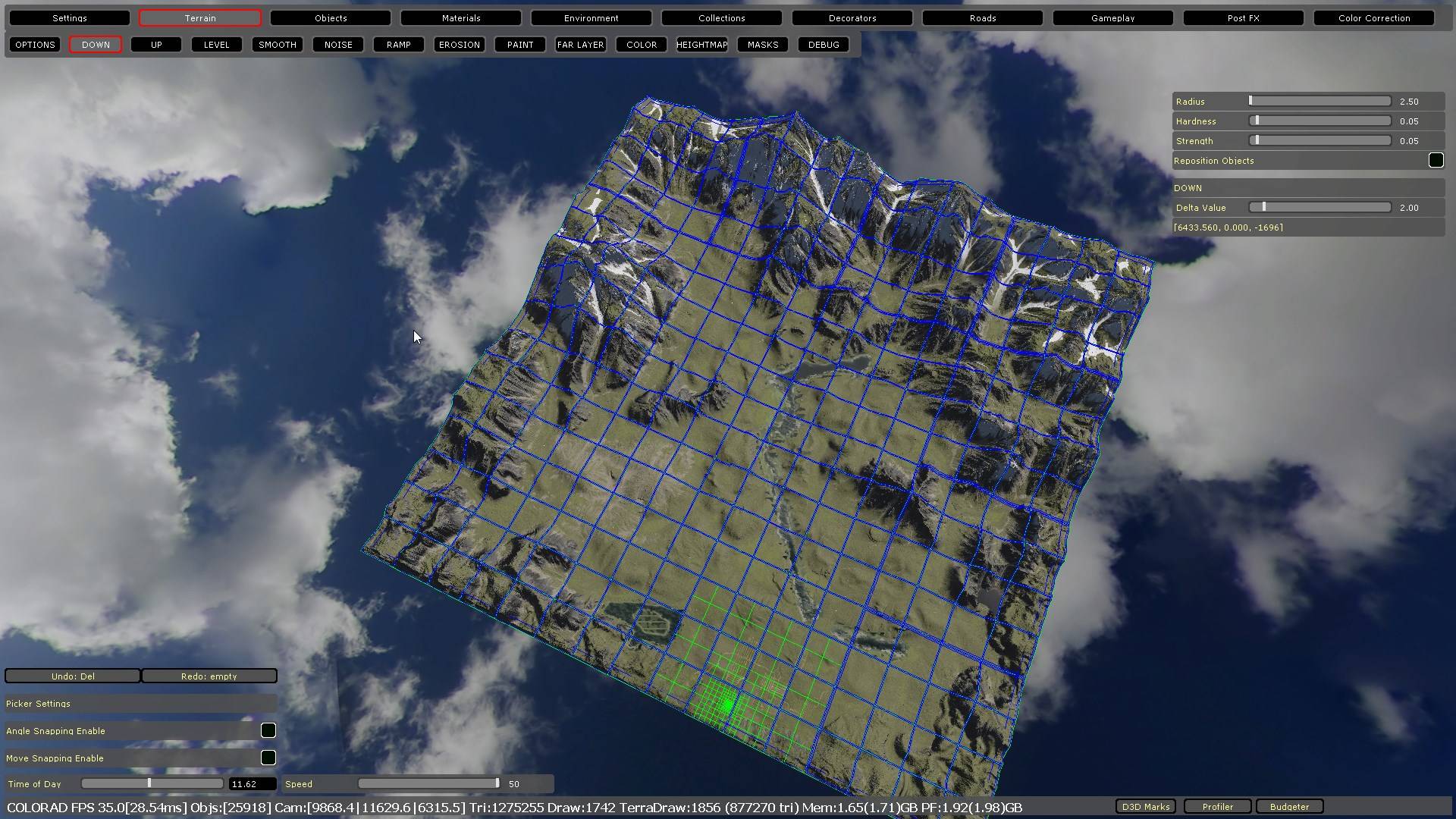Adjust the Strength slider
Image resolution: width=1456 pixels, height=819 pixels.
[1319, 140]
